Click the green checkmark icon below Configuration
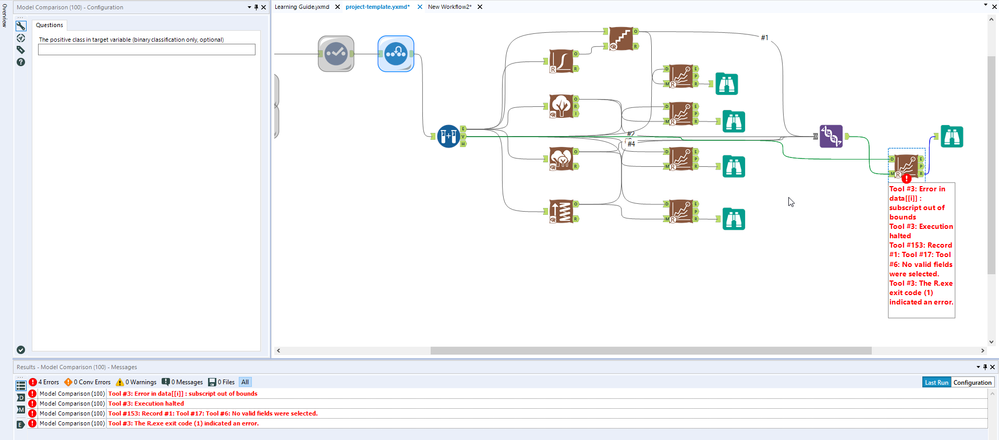Screen dimensions: 999x440 click(20, 350)
